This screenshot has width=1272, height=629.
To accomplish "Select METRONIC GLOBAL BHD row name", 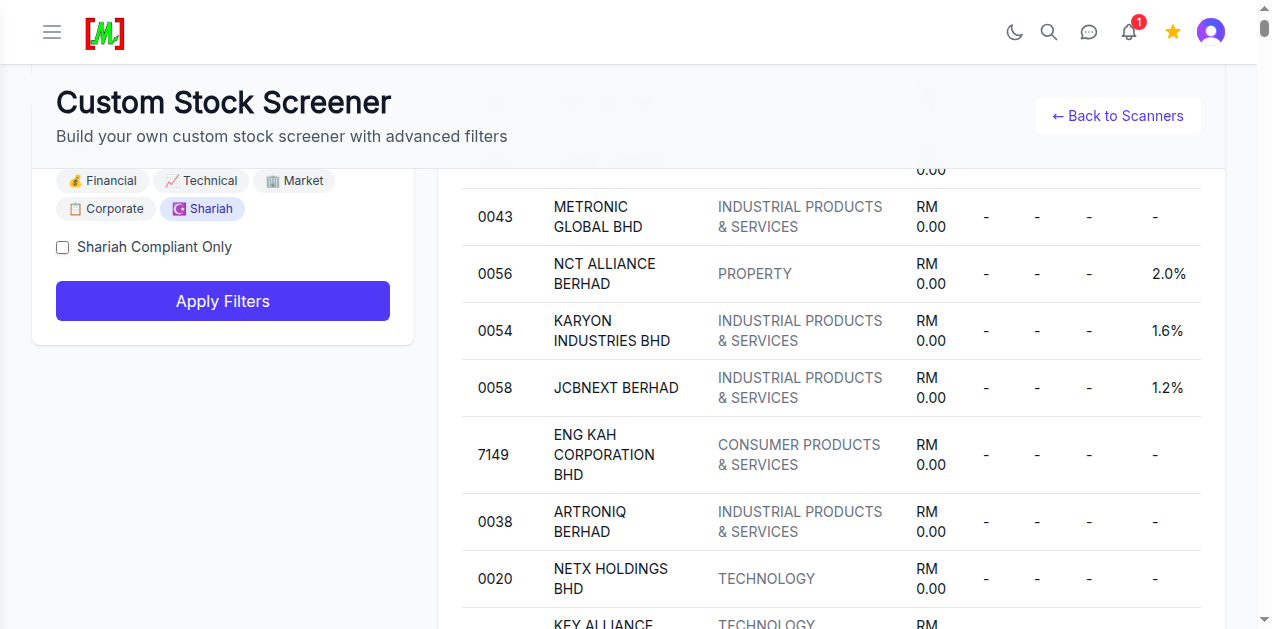I will coord(598,217).
